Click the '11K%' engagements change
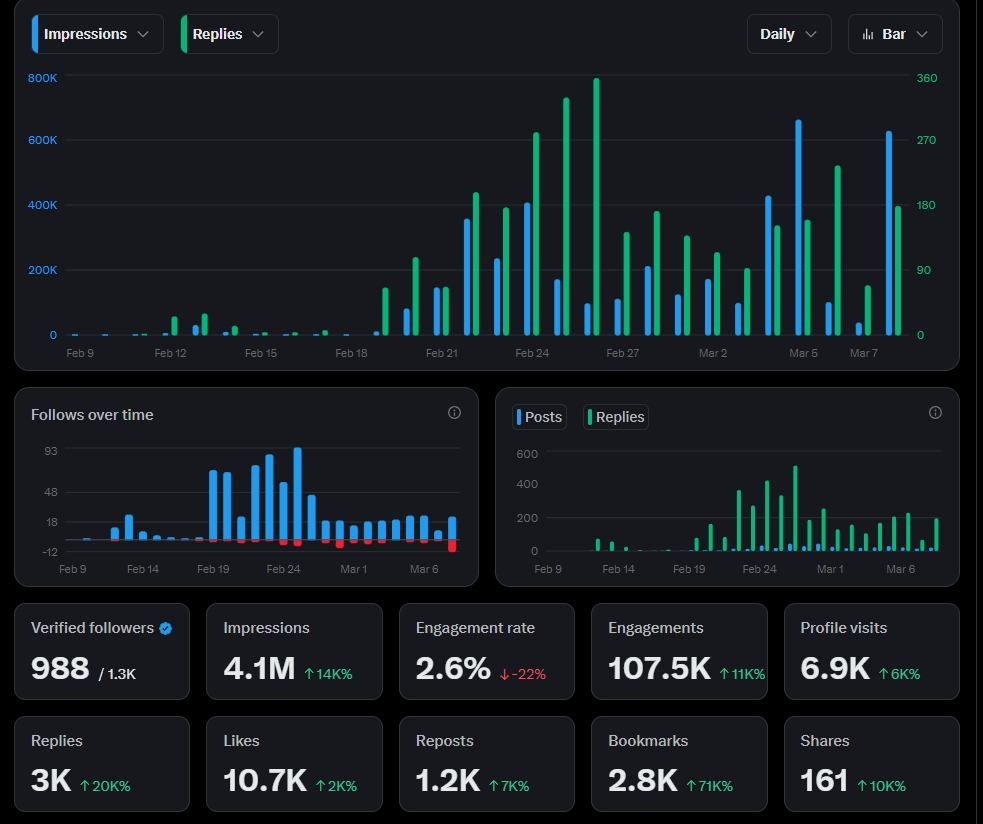 tap(742, 675)
